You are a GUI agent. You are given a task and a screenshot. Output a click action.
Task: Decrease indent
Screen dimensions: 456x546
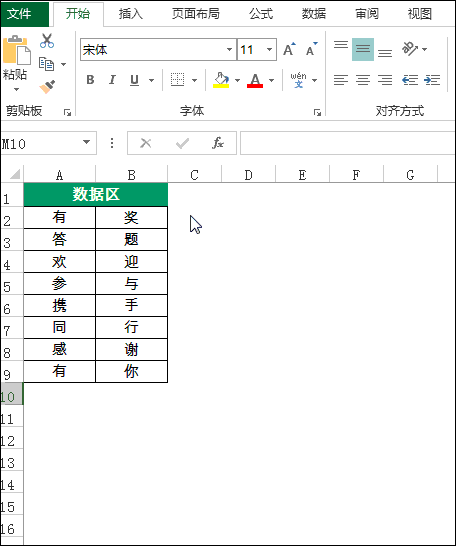(410, 80)
